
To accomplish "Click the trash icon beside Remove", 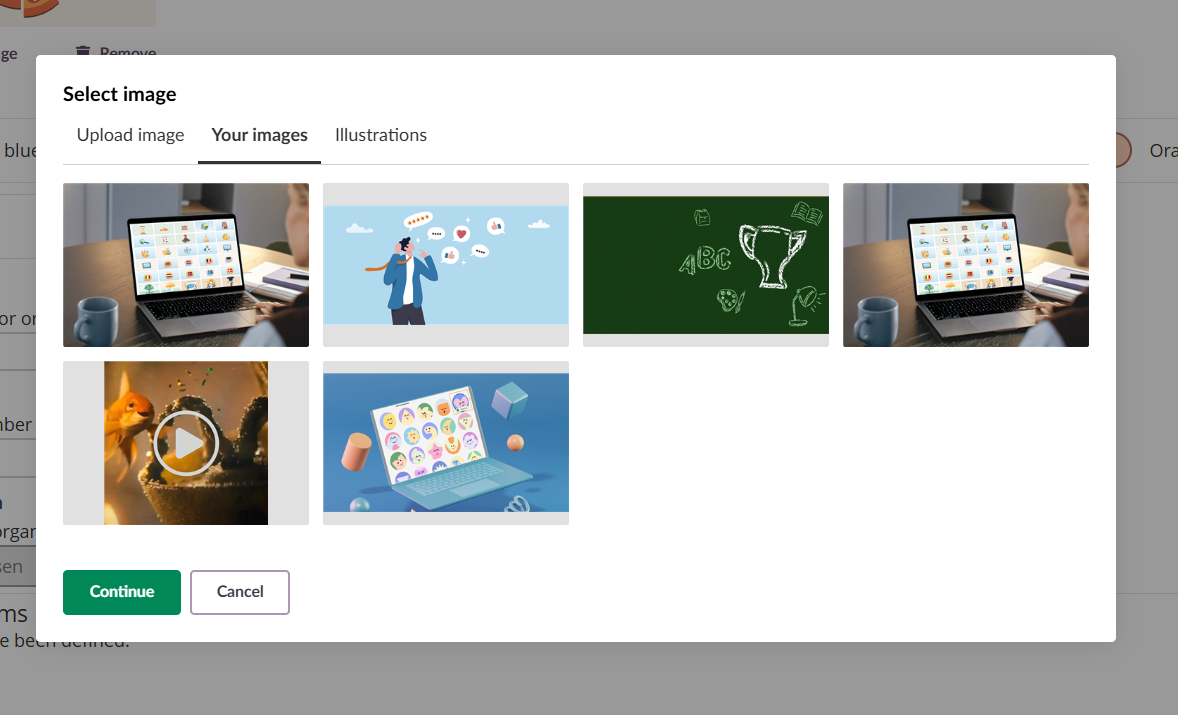I will [x=83, y=51].
